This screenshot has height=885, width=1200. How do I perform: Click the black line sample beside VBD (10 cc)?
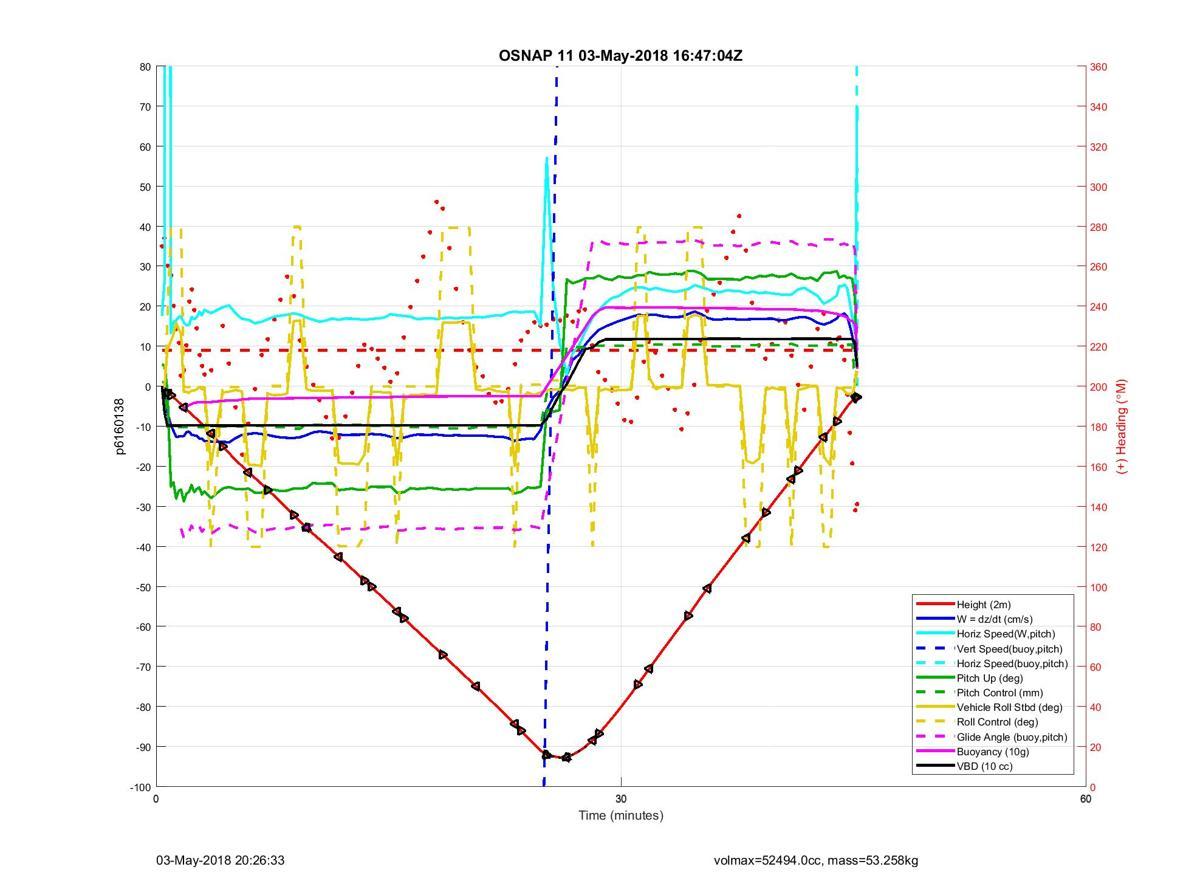933,766
